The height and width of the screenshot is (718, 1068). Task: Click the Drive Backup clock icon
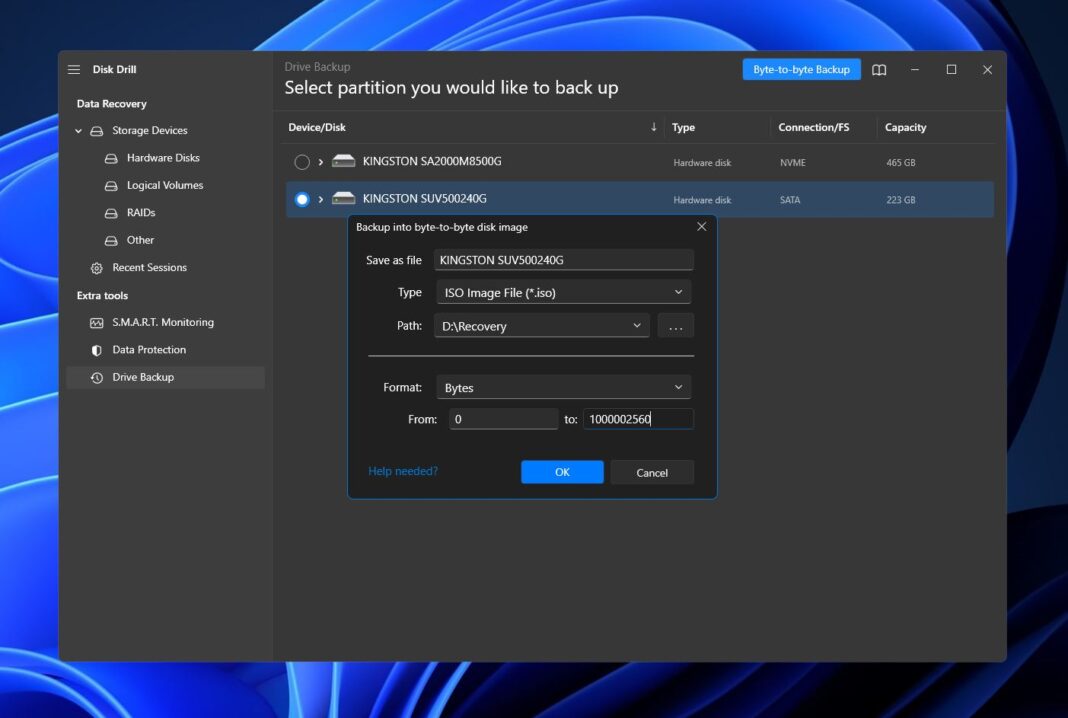[97, 378]
